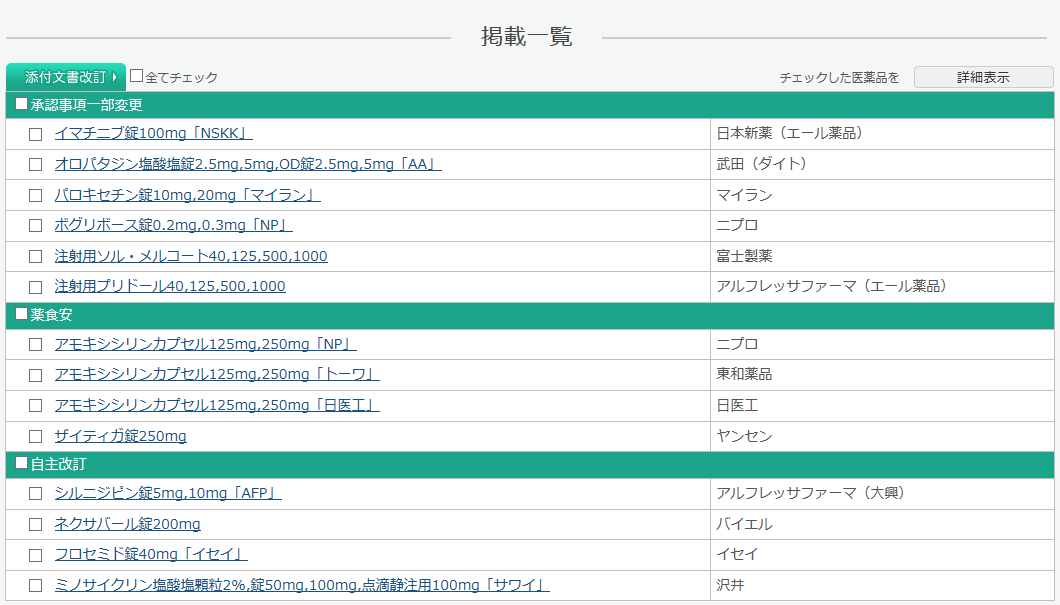Select manufacturer text マイラン

pyautogui.click(x=744, y=195)
